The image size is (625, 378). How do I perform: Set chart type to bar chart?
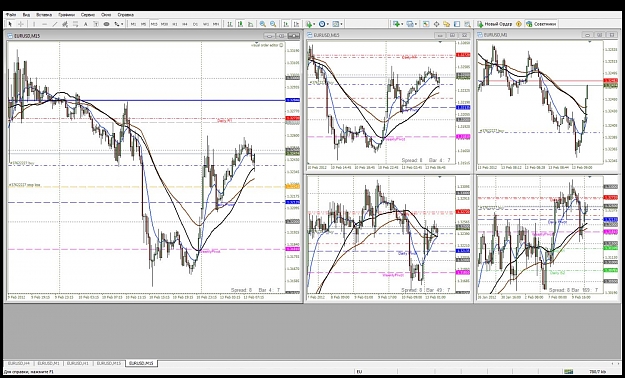[x=230, y=24]
